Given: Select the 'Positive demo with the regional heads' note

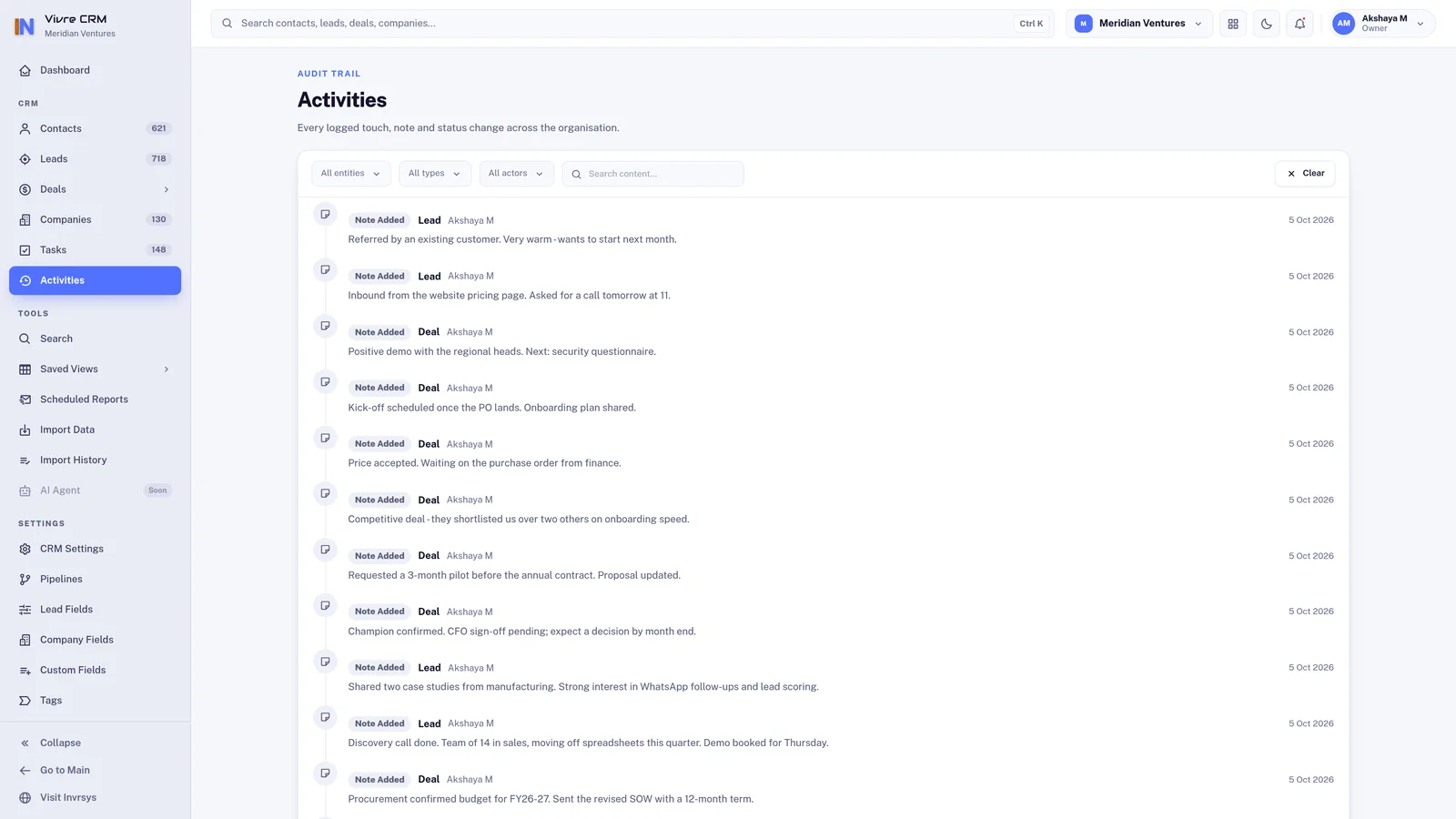Looking at the screenshot, I should coord(501,351).
